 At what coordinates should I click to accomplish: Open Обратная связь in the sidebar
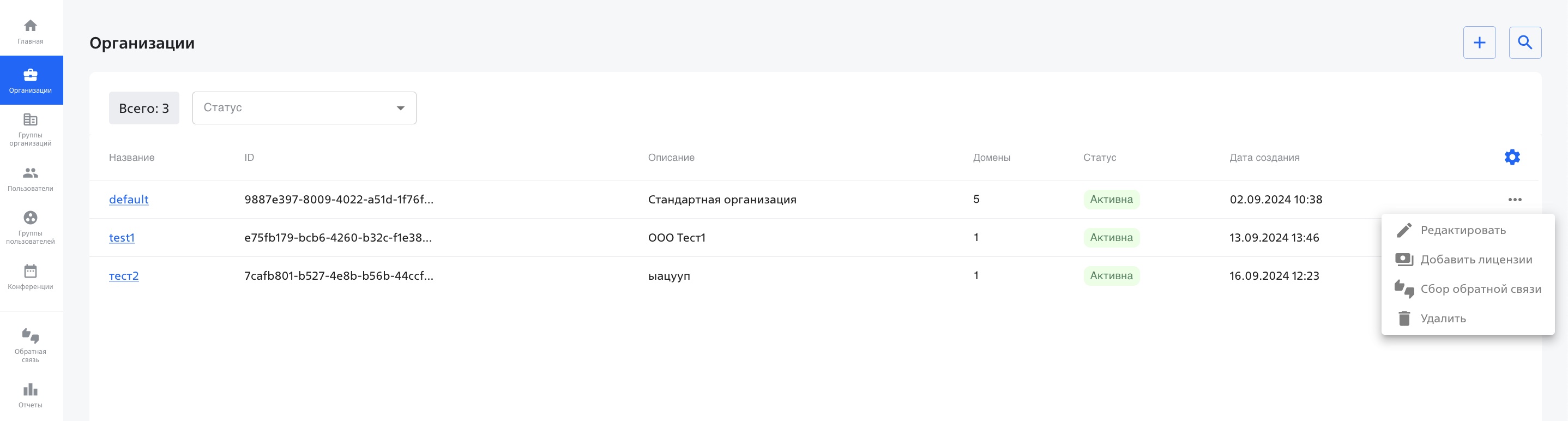[x=31, y=345]
